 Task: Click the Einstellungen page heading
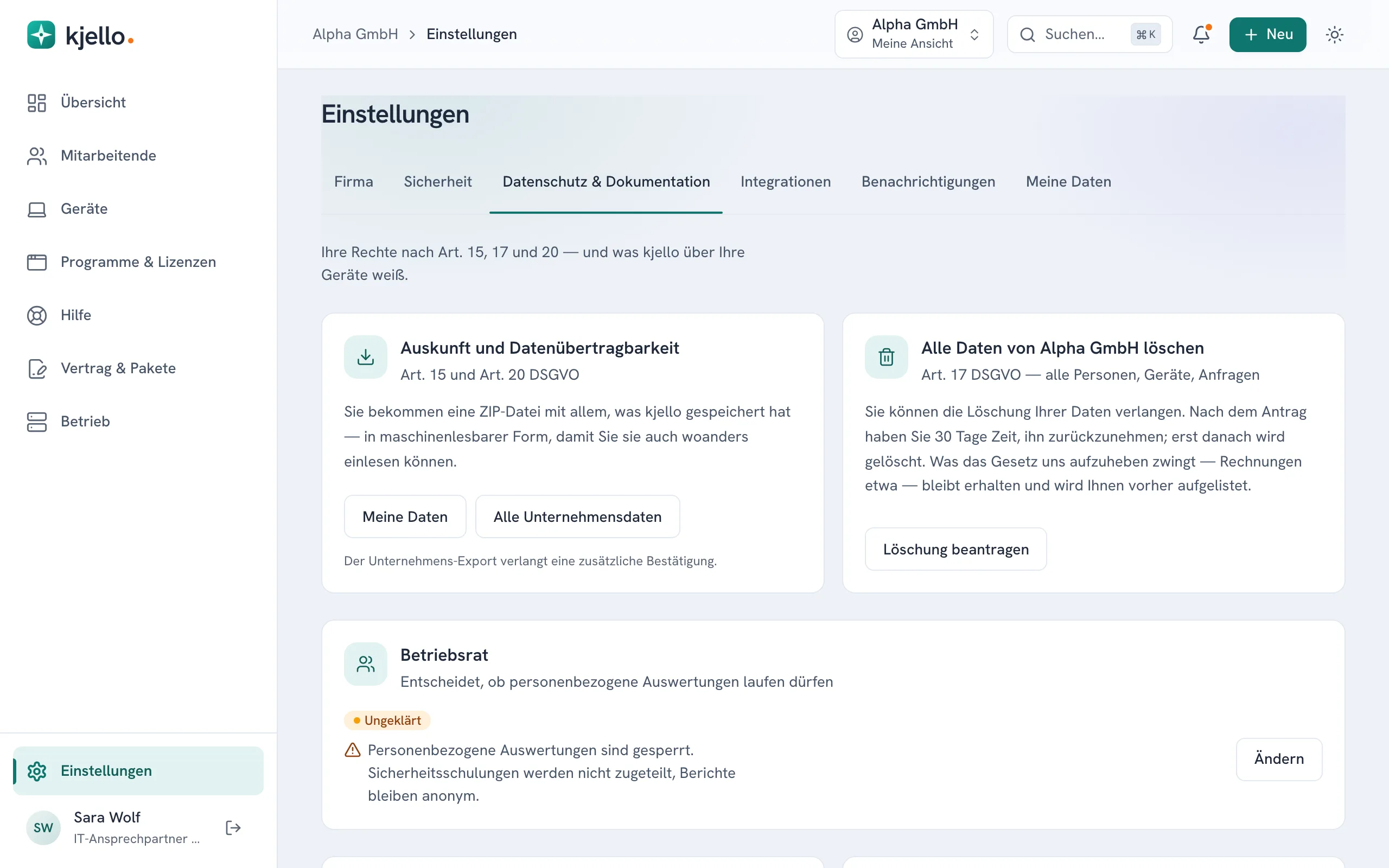tap(395, 114)
